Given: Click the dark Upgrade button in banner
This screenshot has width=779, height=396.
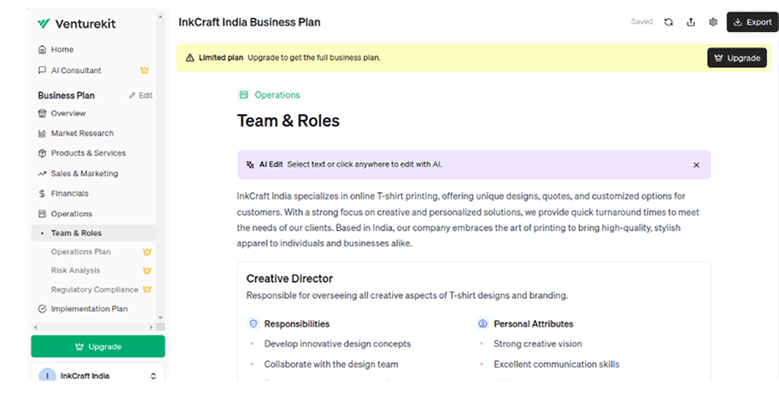Looking at the screenshot, I should [x=737, y=58].
